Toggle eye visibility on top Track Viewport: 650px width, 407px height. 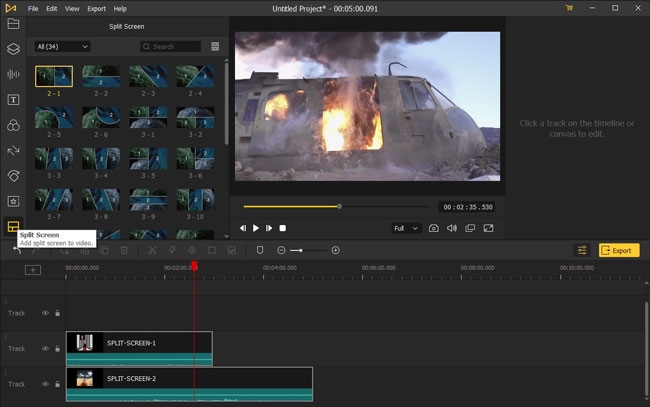tap(45, 313)
